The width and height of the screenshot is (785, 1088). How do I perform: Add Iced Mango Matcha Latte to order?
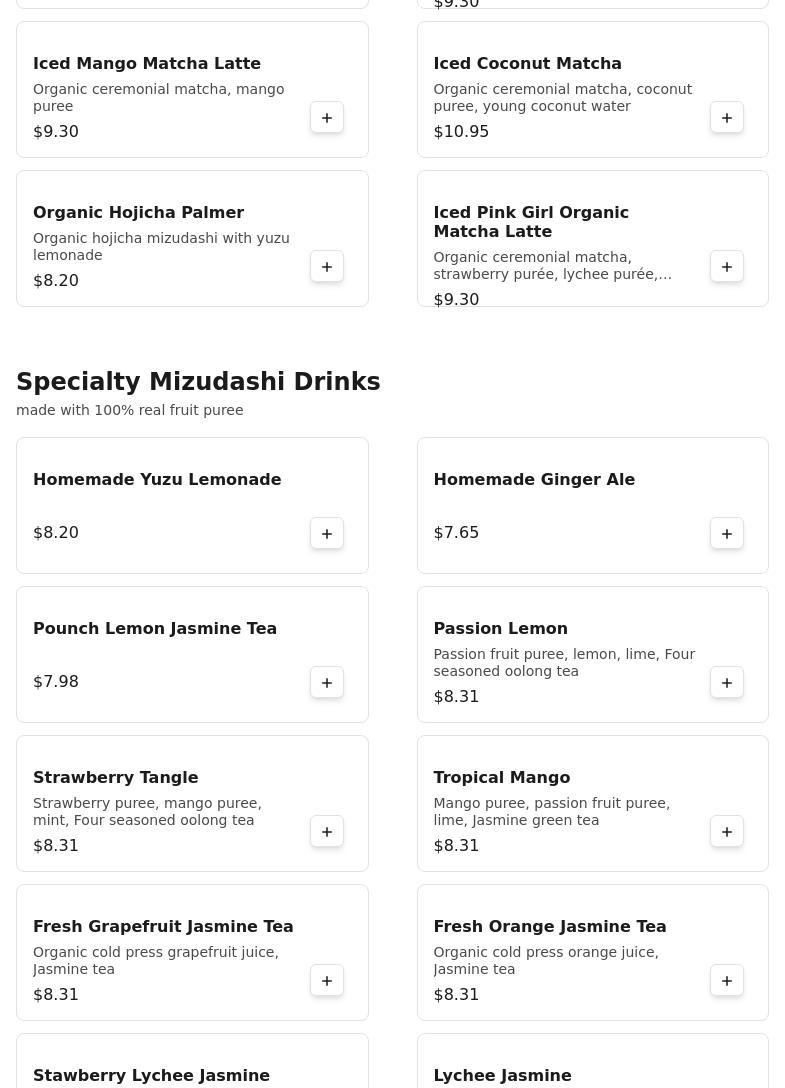[327, 118]
